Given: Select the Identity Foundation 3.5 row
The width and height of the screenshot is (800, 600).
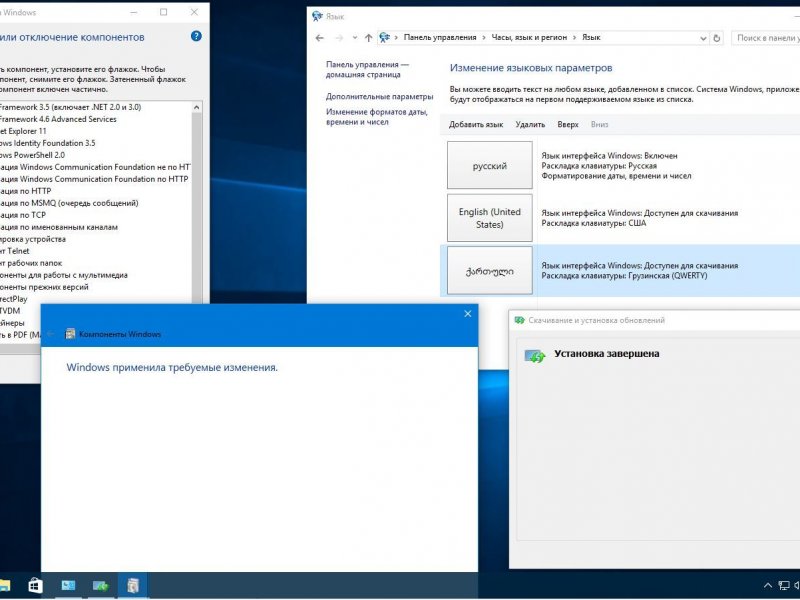Looking at the screenshot, I should (x=95, y=143).
